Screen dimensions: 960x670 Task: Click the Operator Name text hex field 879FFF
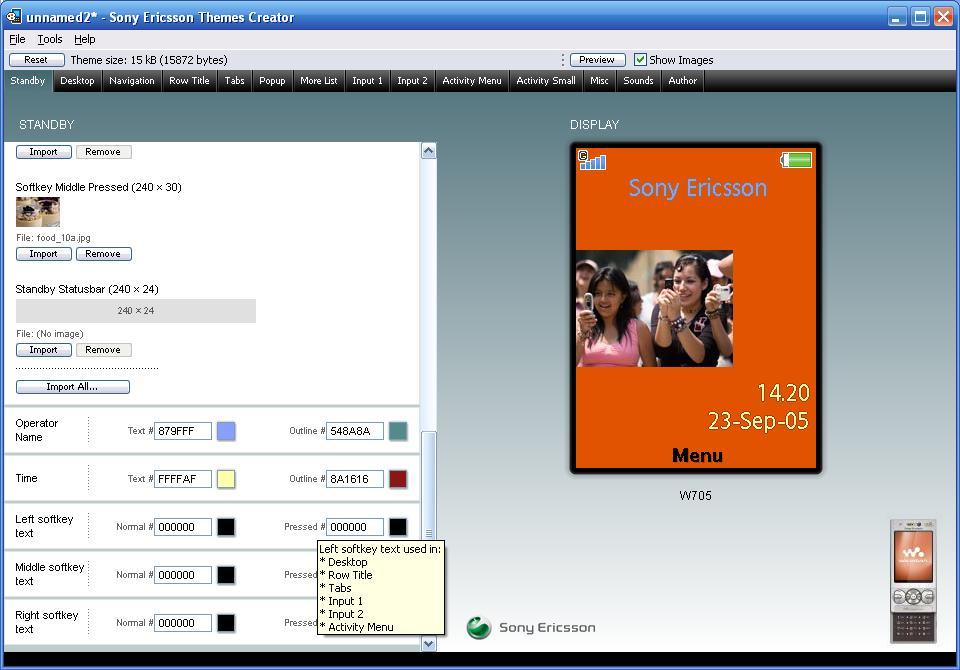tap(182, 431)
